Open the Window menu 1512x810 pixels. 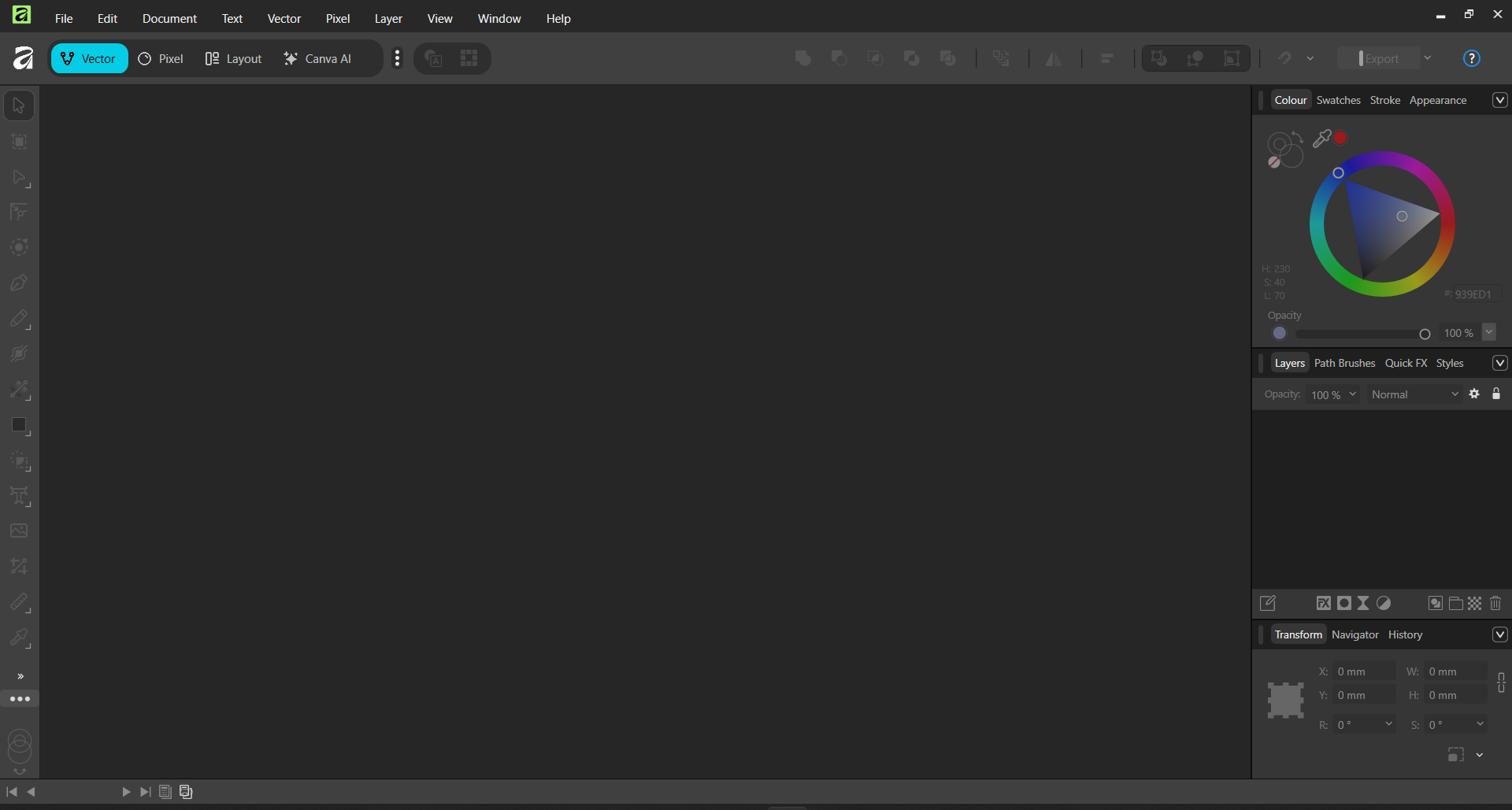[499, 18]
